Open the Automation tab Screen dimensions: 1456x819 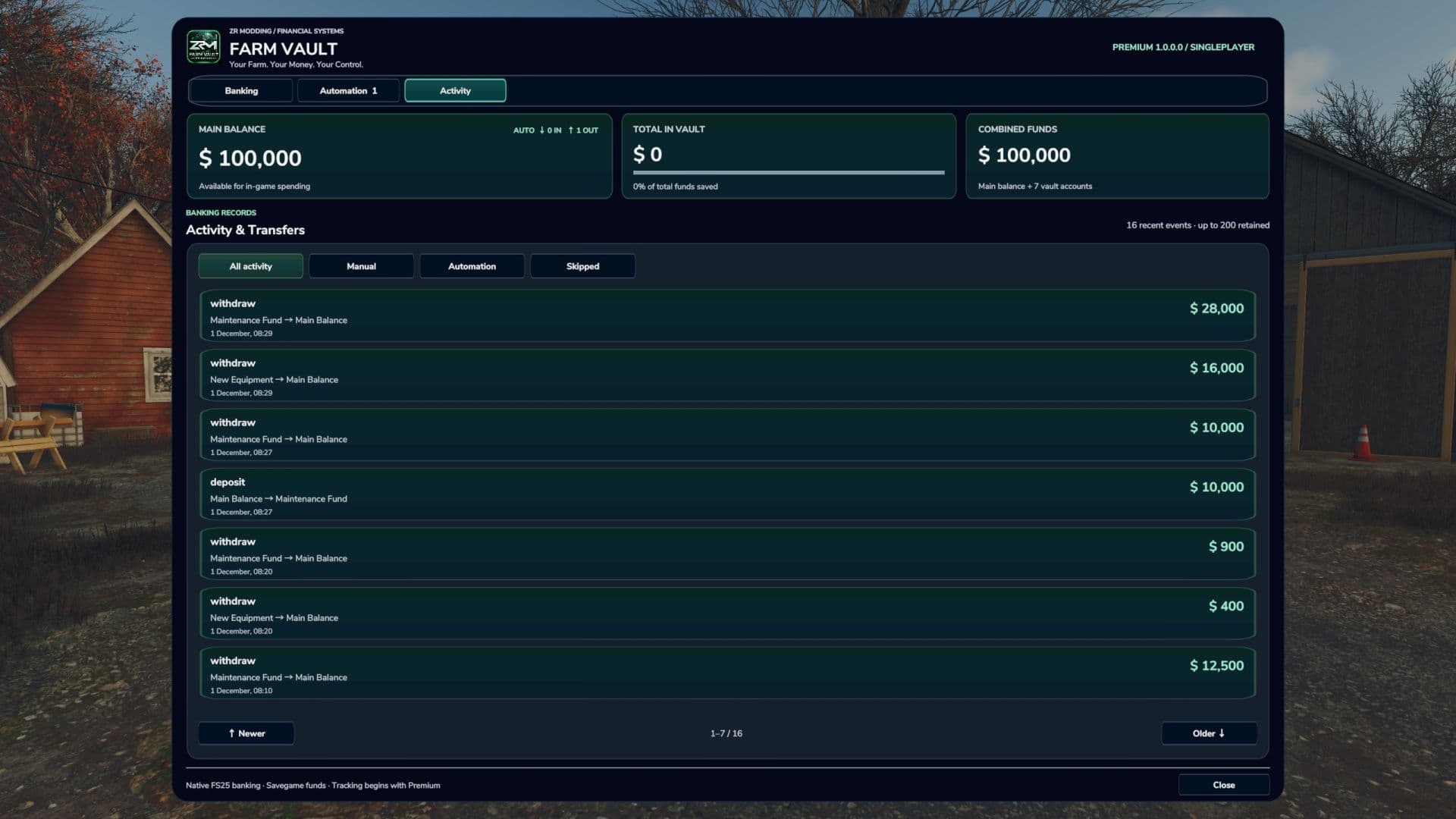[348, 90]
